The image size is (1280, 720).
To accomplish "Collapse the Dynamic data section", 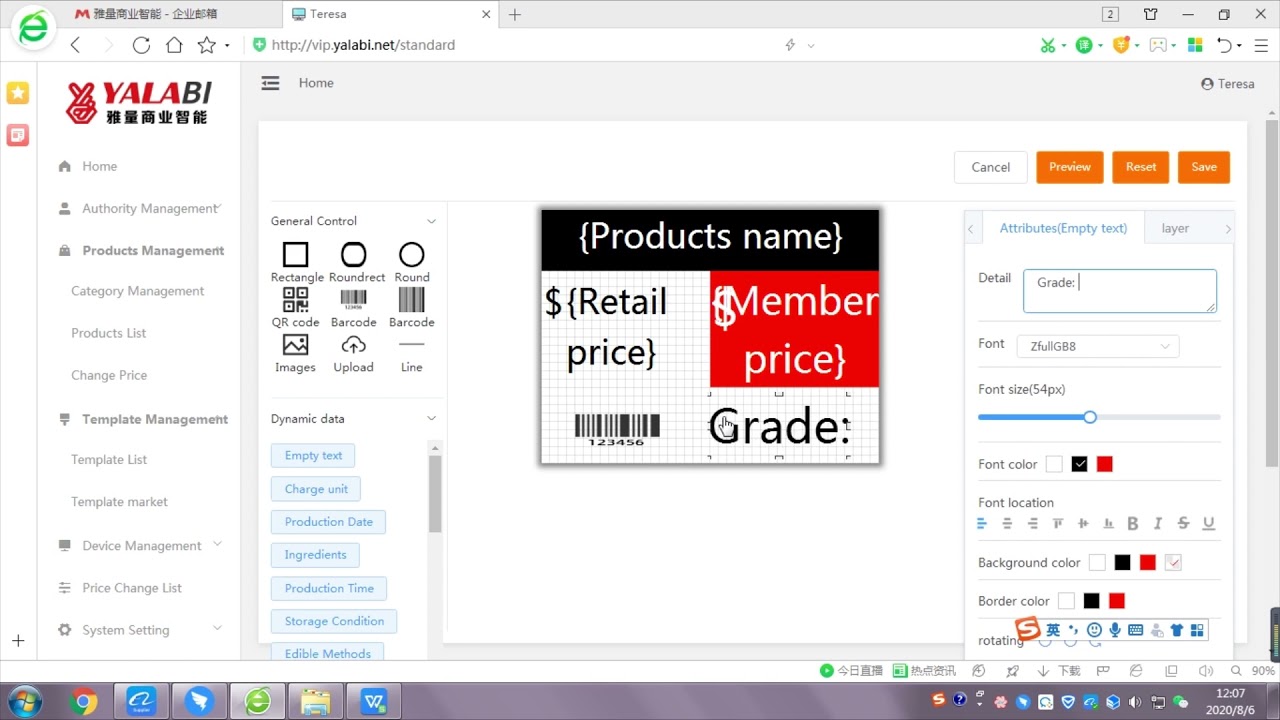I will pos(431,419).
